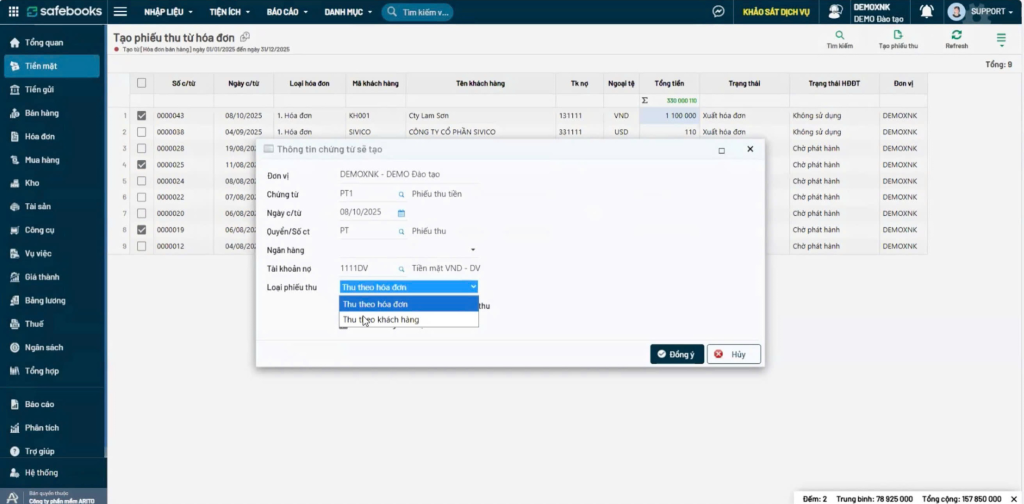1024x504 pixels.
Task: Open the notifications bell
Action: coord(926,12)
